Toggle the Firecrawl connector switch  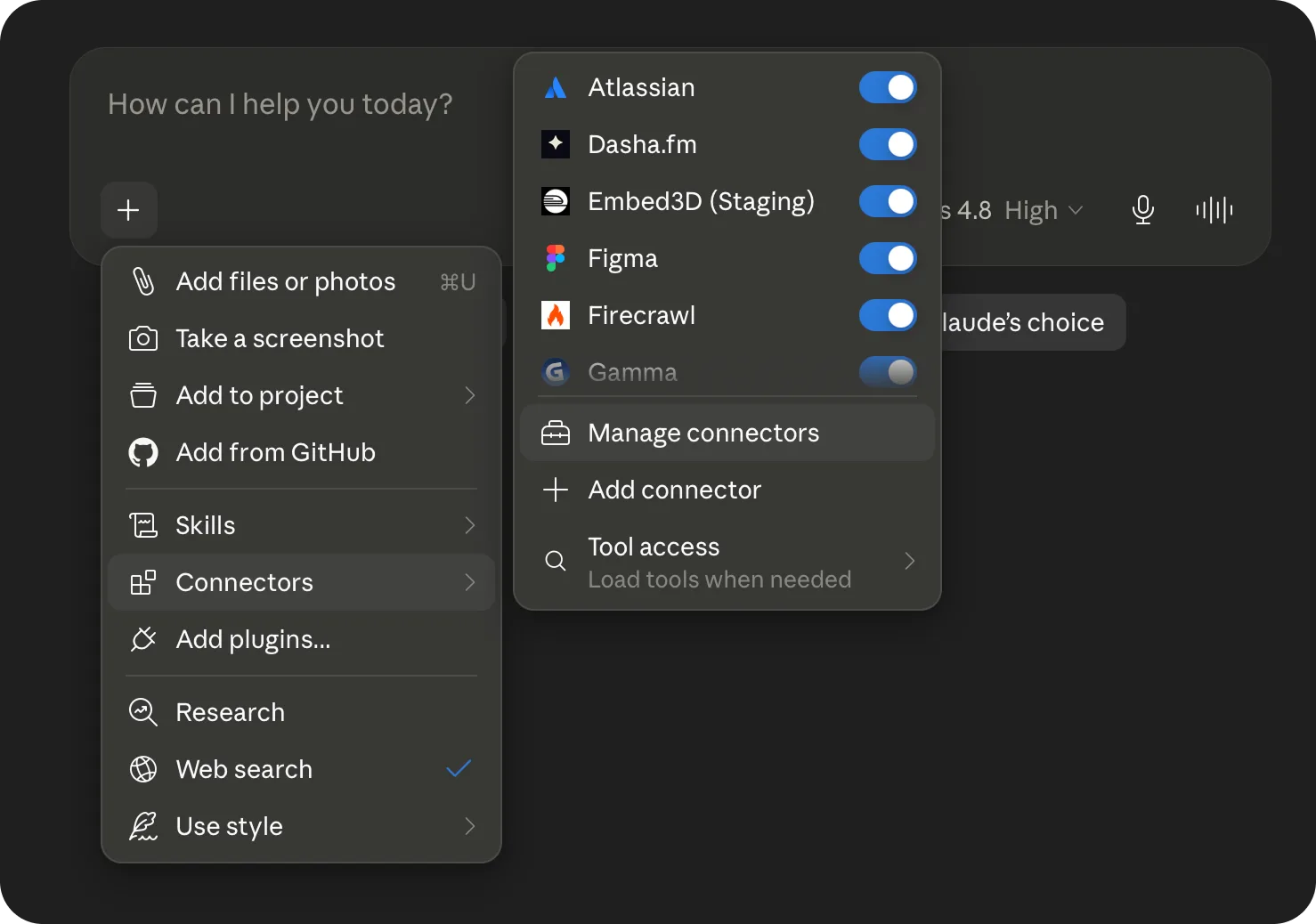pos(888,315)
